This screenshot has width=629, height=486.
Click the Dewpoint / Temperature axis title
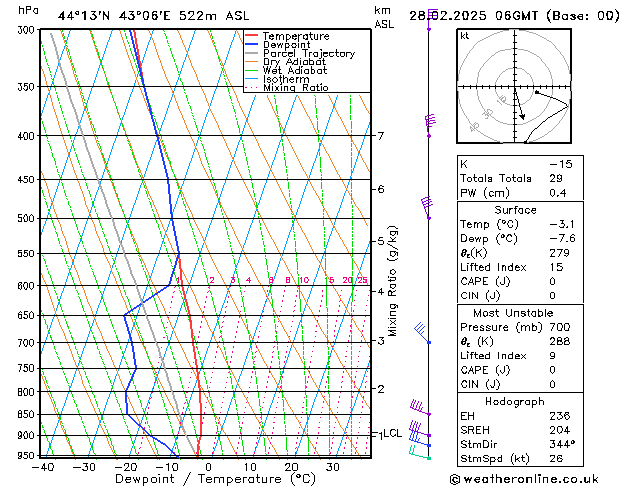coord(215,479)
